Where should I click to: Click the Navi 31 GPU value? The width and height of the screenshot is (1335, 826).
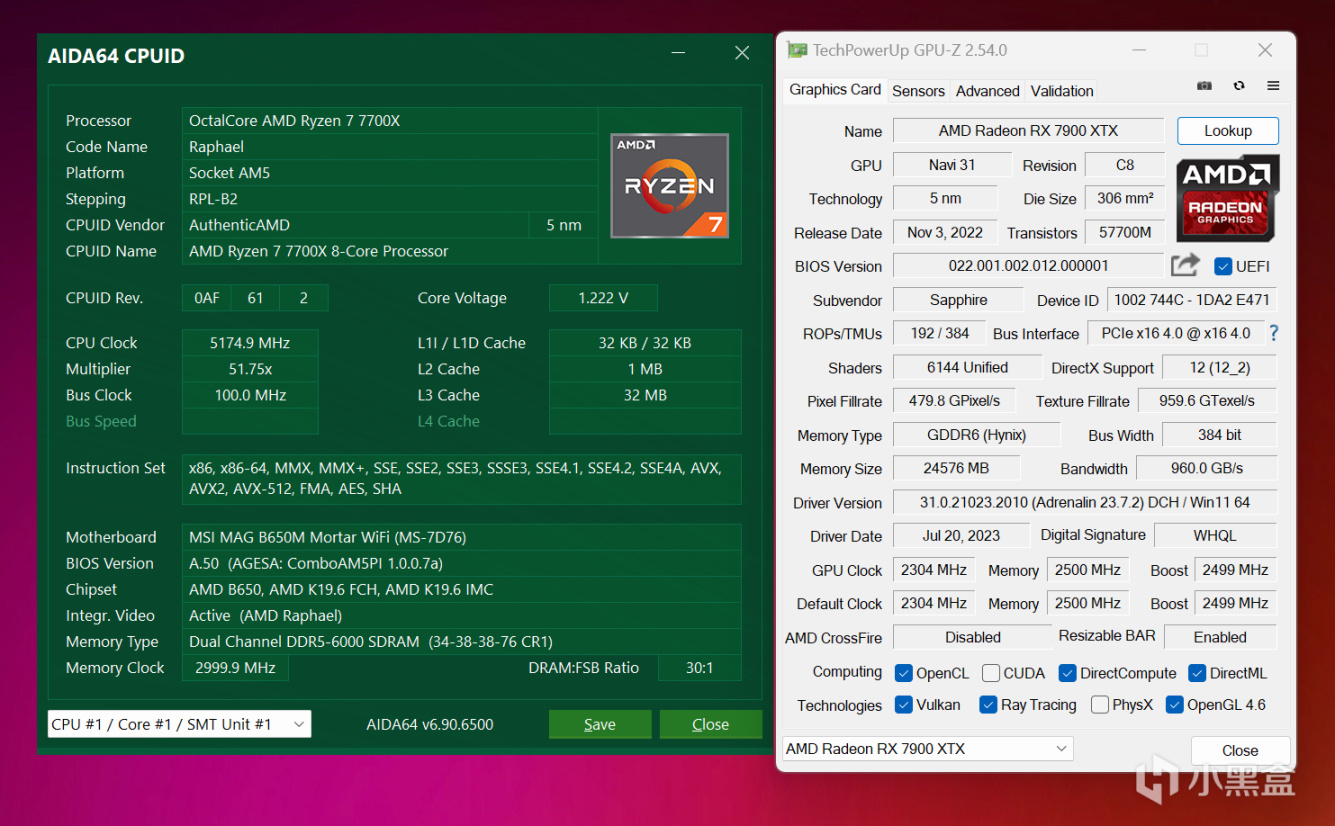tap(951, 165)
